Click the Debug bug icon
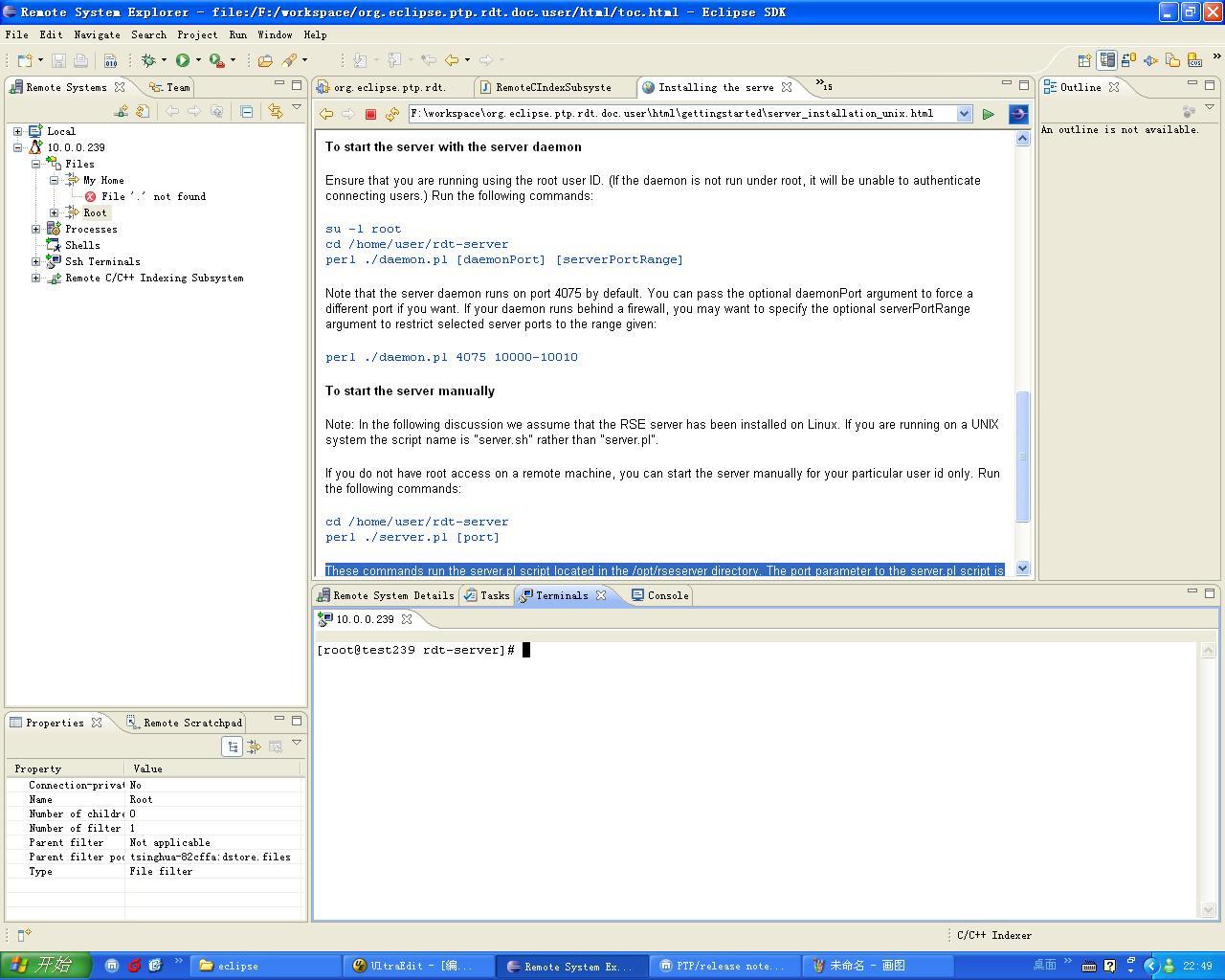 (x=148, y=60)
